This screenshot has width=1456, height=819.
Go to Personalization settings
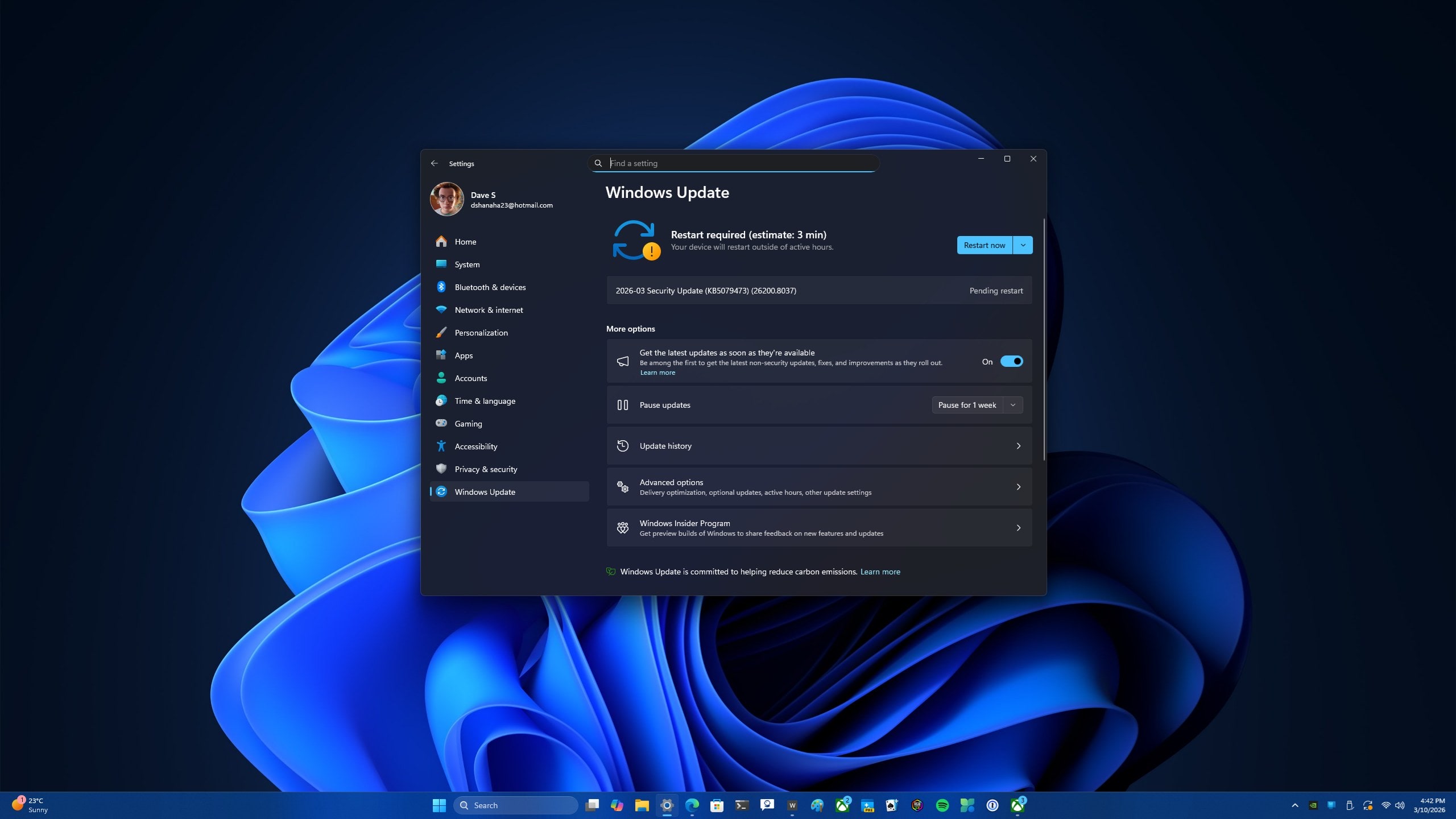pyautogui.click(x=481, y=332)
